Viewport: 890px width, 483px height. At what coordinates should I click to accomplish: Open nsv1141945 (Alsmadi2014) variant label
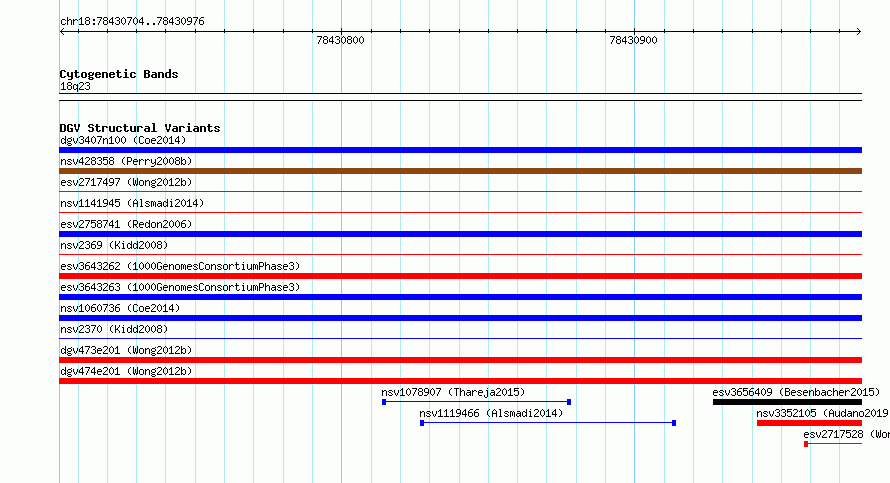(132, 203)
